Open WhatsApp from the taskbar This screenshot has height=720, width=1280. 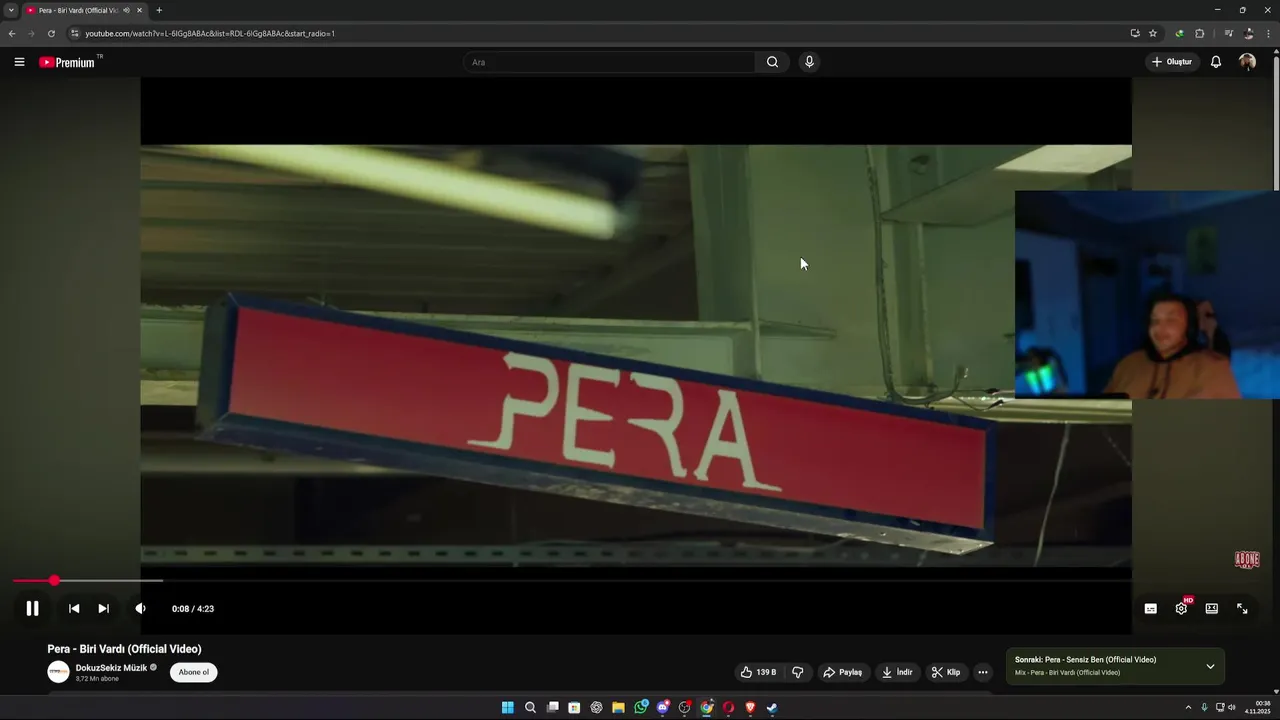tap(641, 707)
